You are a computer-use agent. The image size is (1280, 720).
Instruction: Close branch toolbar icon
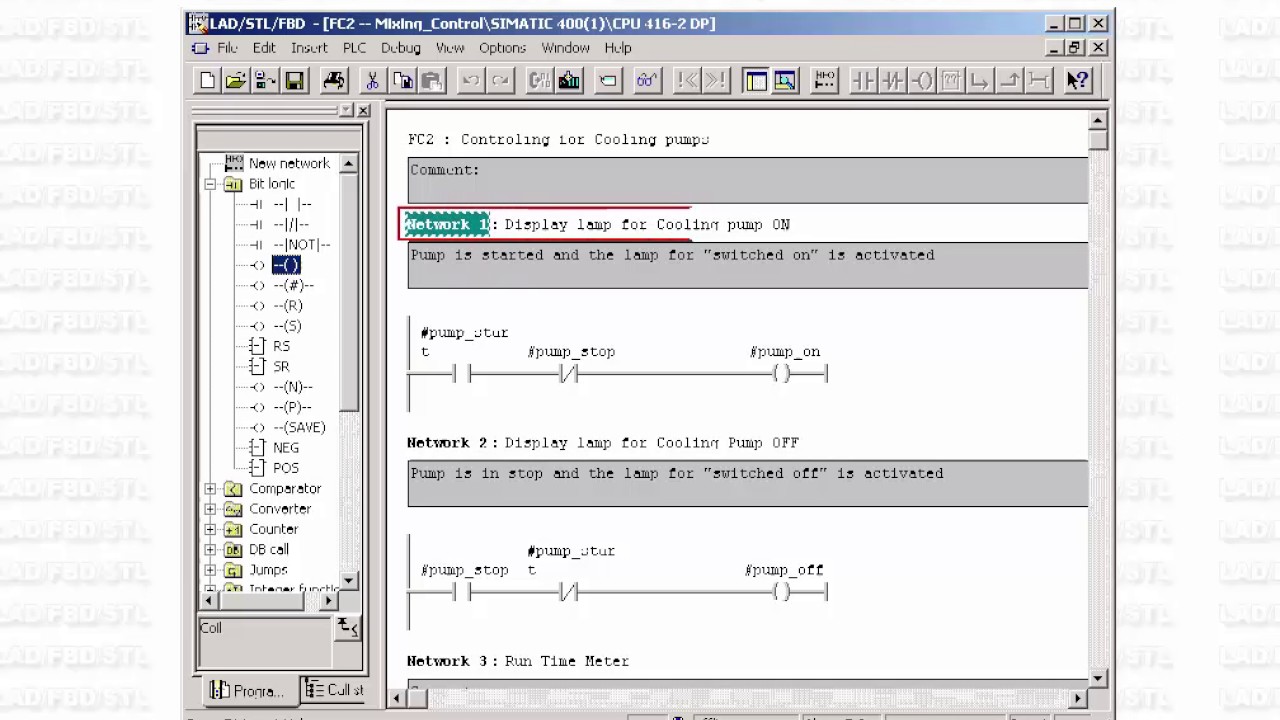(x=1010, y=81)
